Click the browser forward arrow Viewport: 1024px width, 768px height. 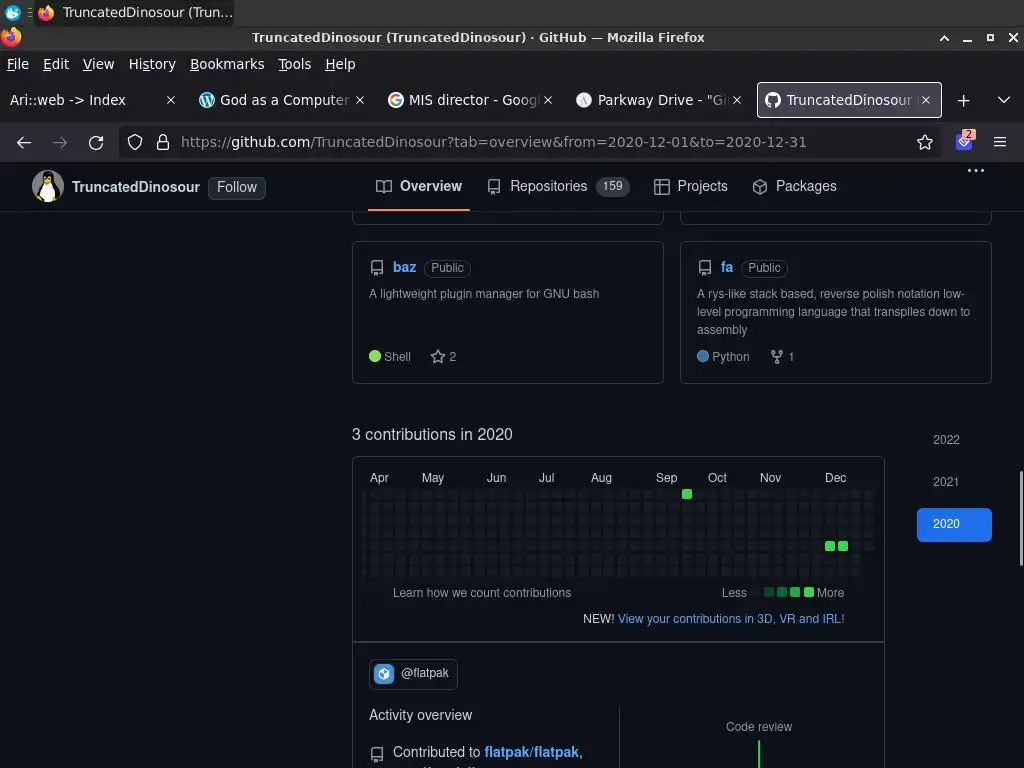tap(60, 142)
